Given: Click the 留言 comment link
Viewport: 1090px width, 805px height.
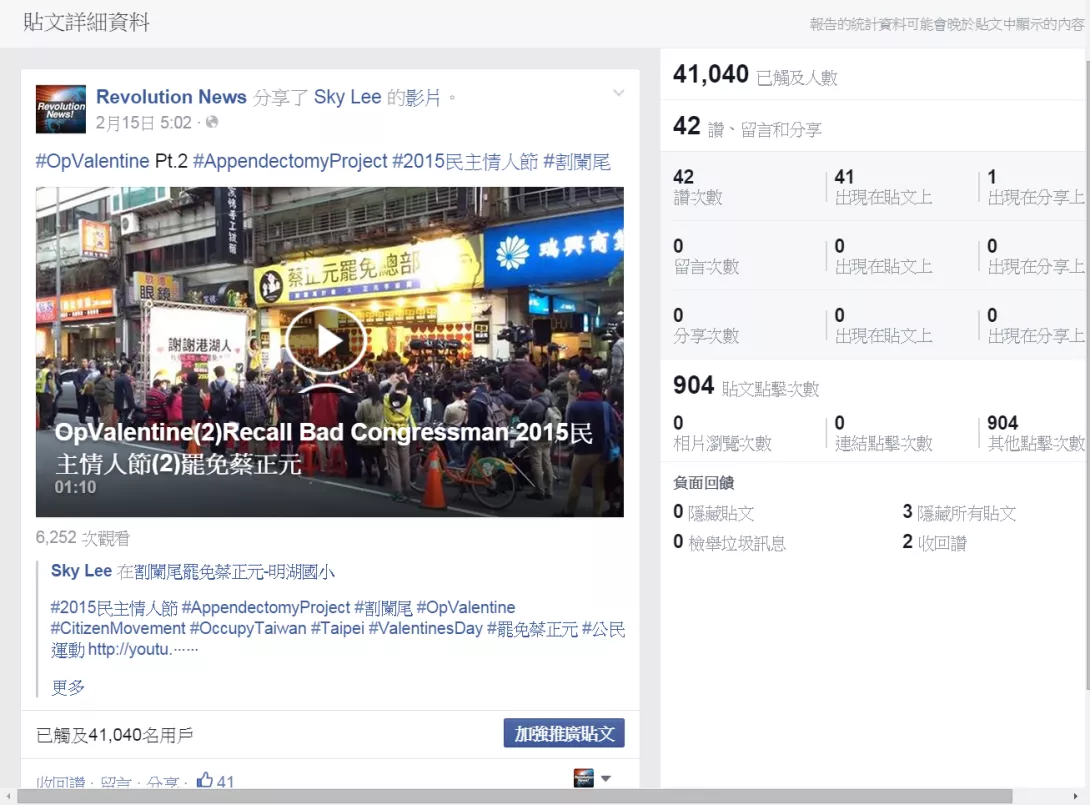Looking at the screenshot, I should point(115,782).
